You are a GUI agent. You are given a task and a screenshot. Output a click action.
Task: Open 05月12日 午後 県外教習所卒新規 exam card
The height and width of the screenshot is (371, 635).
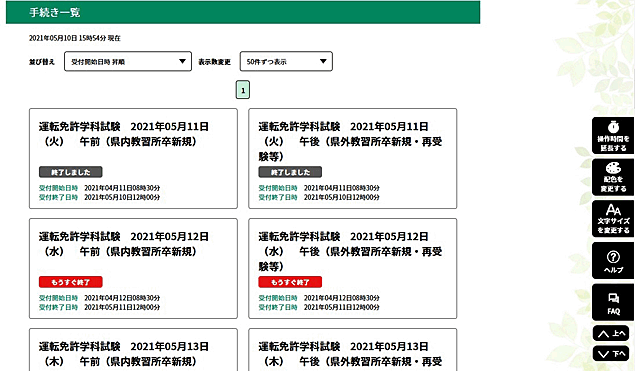point(352,269)
